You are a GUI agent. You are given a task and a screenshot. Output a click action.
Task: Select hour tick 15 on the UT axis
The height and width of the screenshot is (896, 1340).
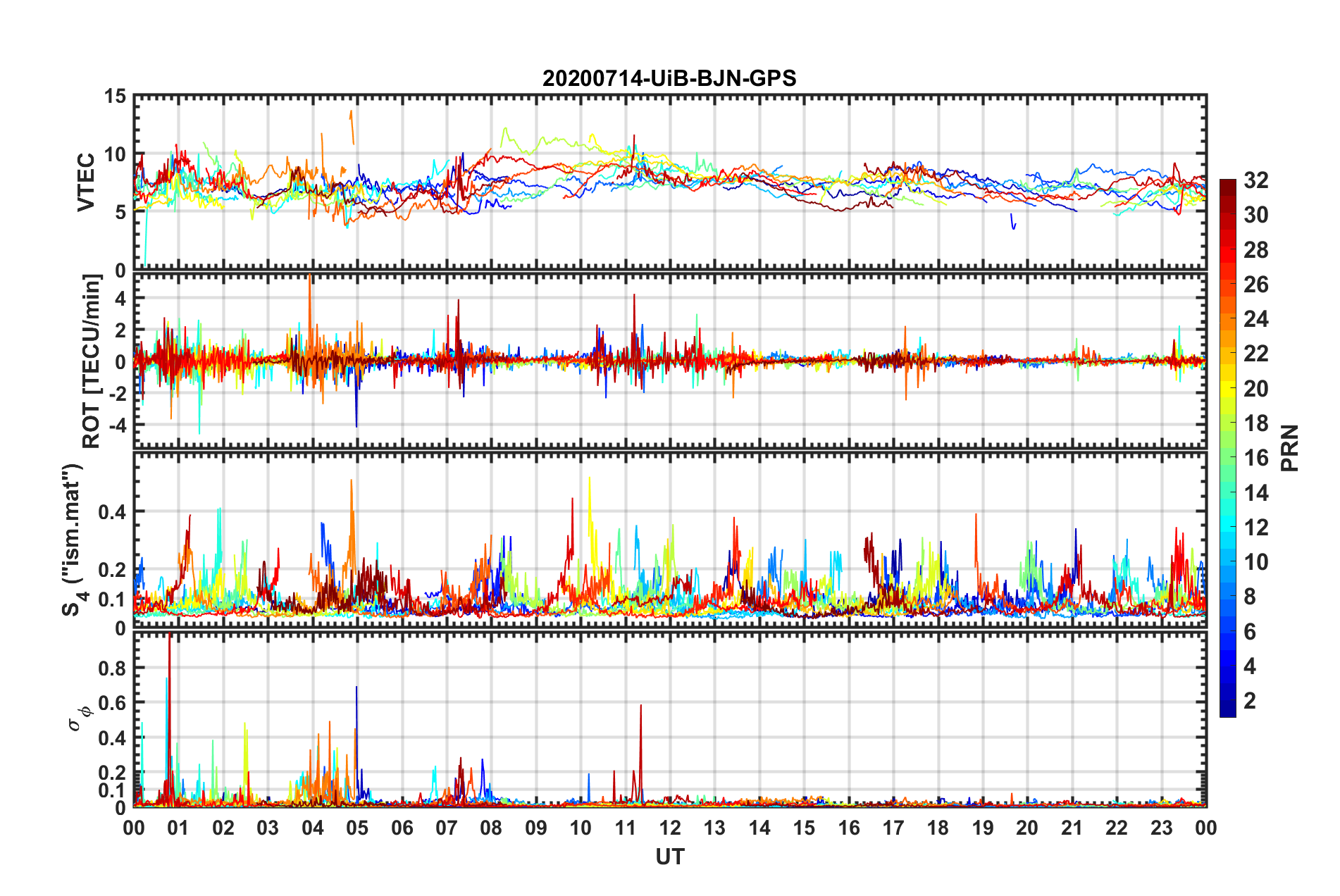[804, 828]
